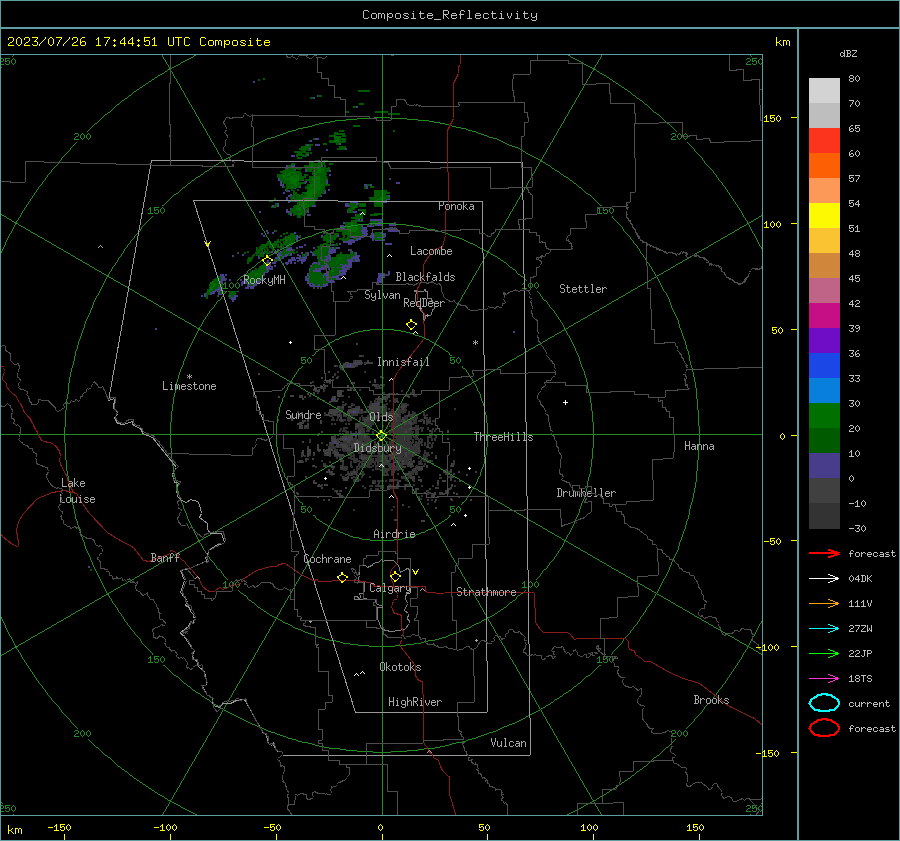Click the Calgary city label
Image resolution: width=900 pixels, height=841 pixels.
point(390,588)
